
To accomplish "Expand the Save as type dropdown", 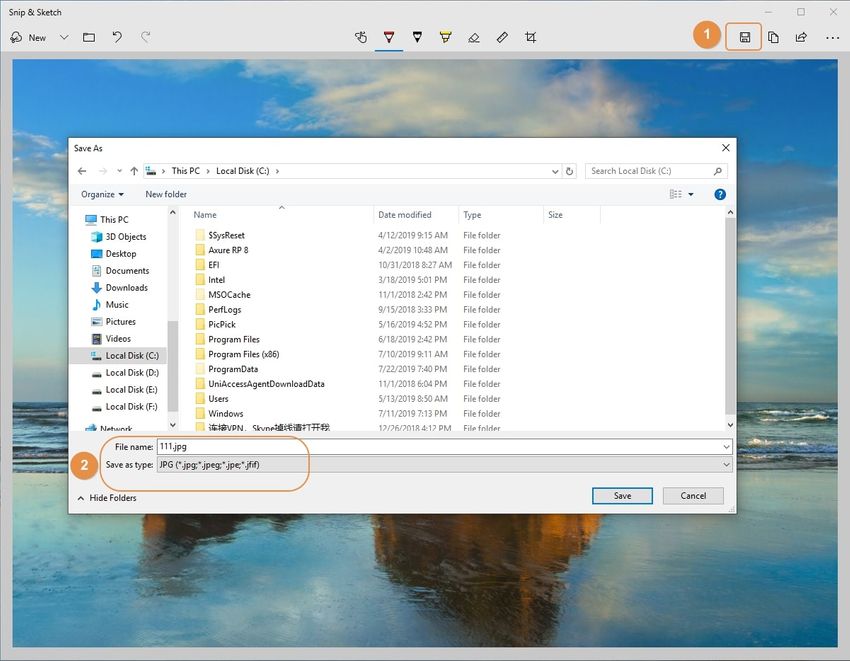I will (x=727, y=465).
